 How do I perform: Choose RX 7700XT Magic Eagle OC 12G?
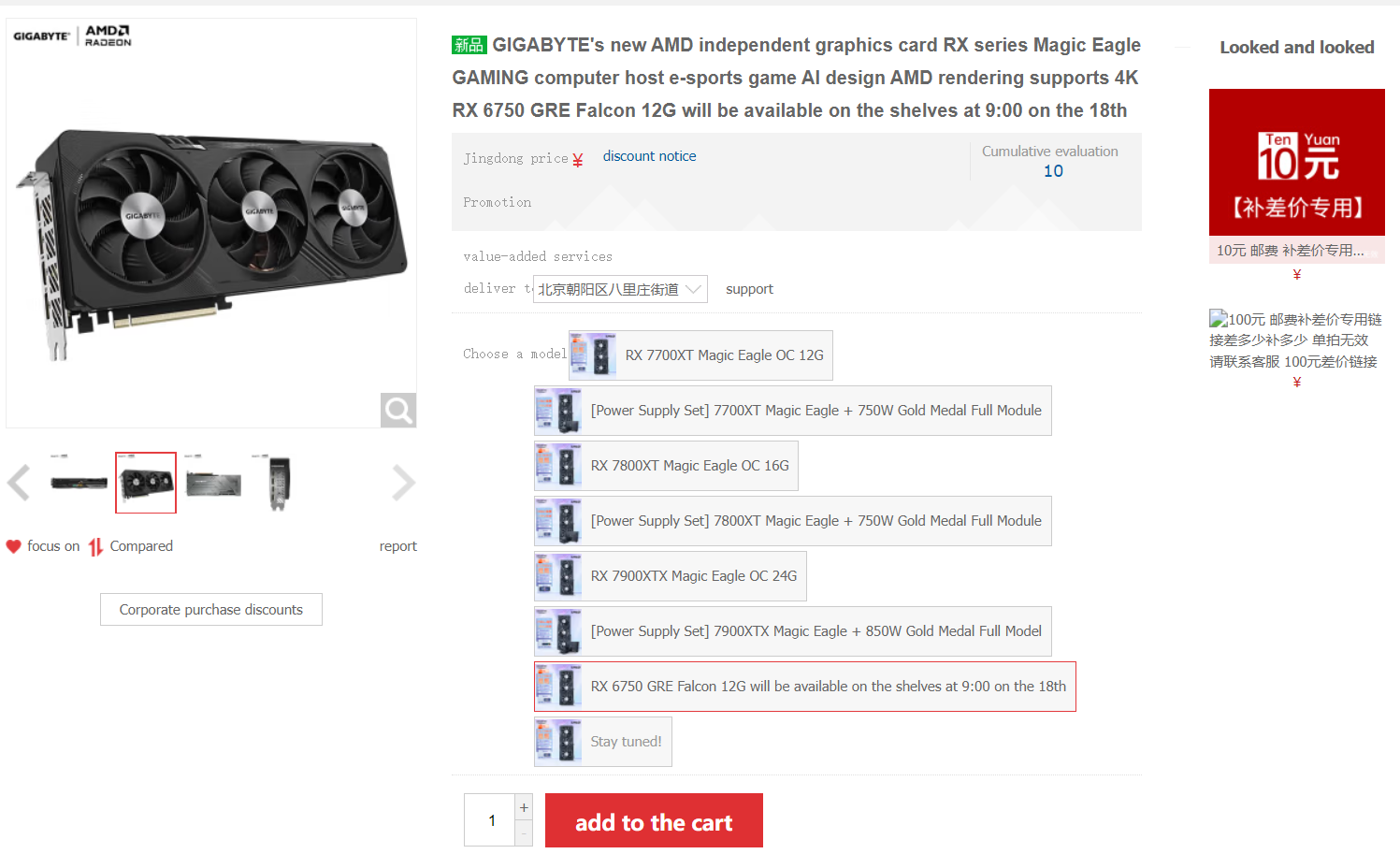(700, 355)
